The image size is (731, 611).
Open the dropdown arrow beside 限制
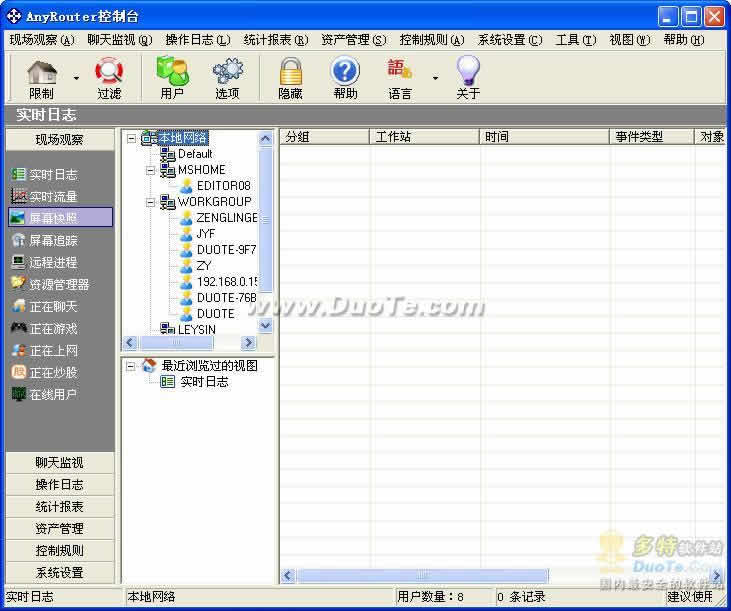76,78
